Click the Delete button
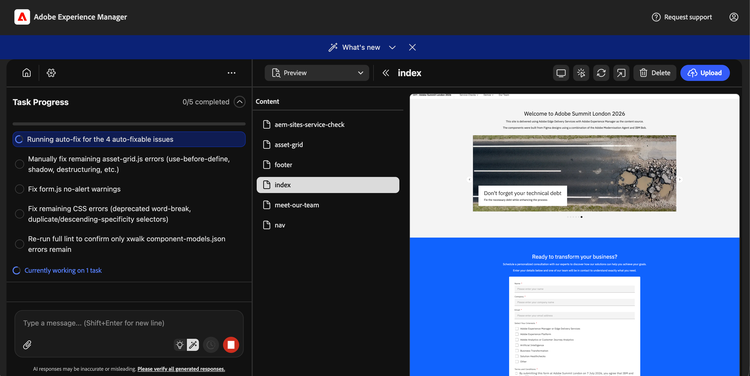 (655, 73)
